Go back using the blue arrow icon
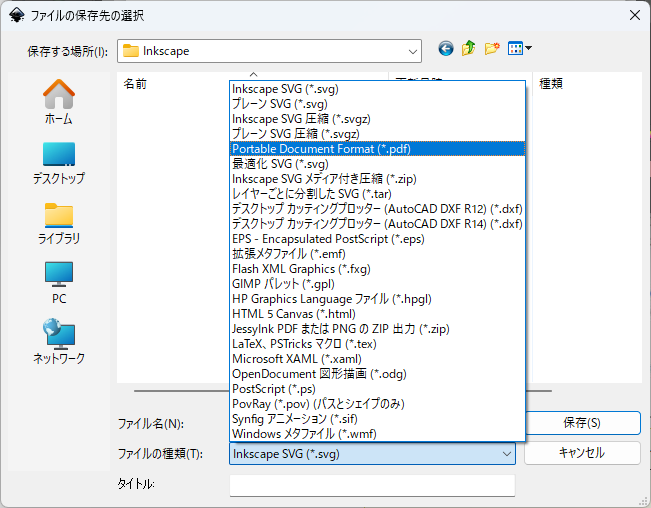This screenshot has width=651, height=508. pos(445,49)
